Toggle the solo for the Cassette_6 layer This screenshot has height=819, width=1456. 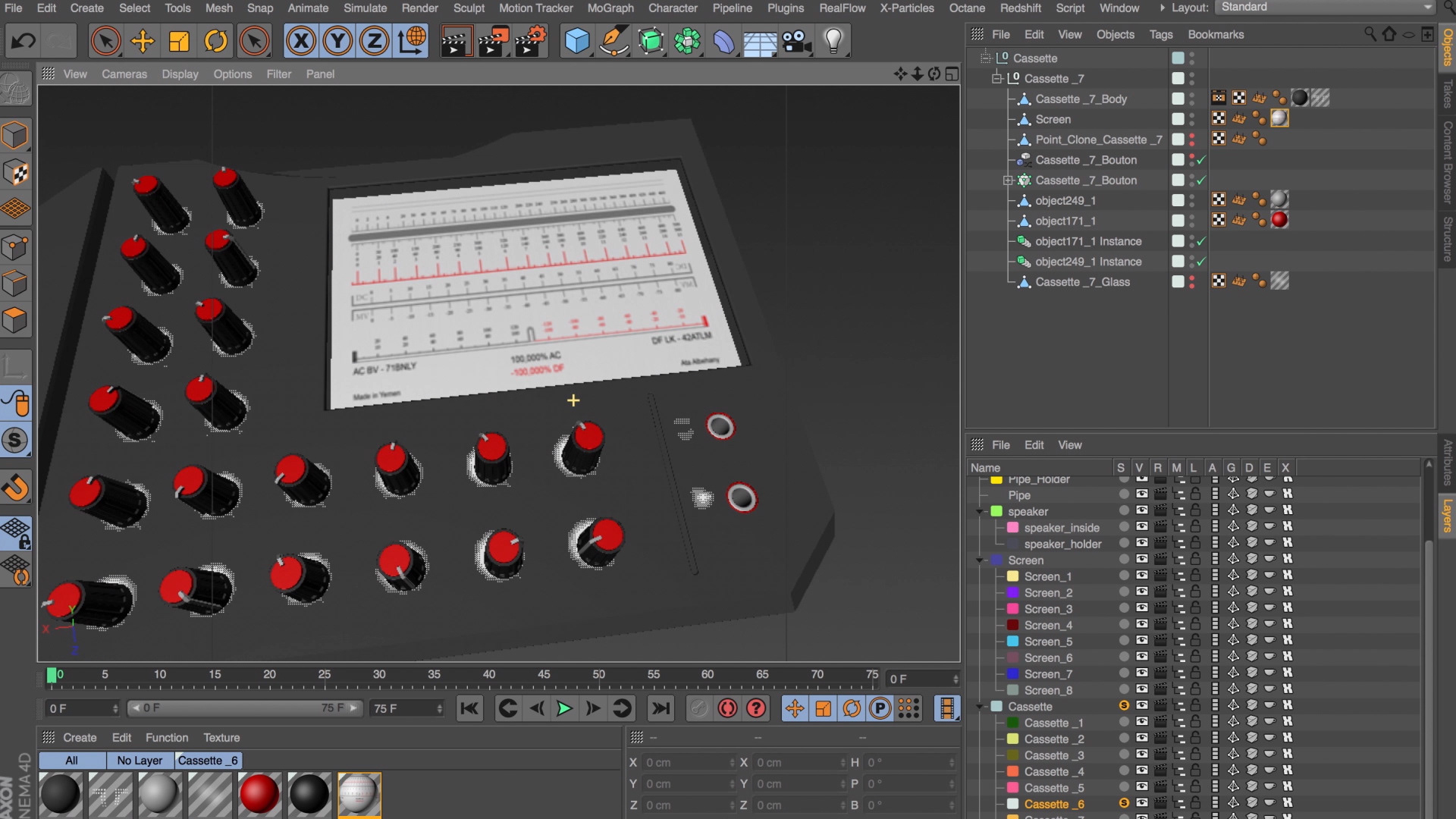click(x=1124, y=804)
